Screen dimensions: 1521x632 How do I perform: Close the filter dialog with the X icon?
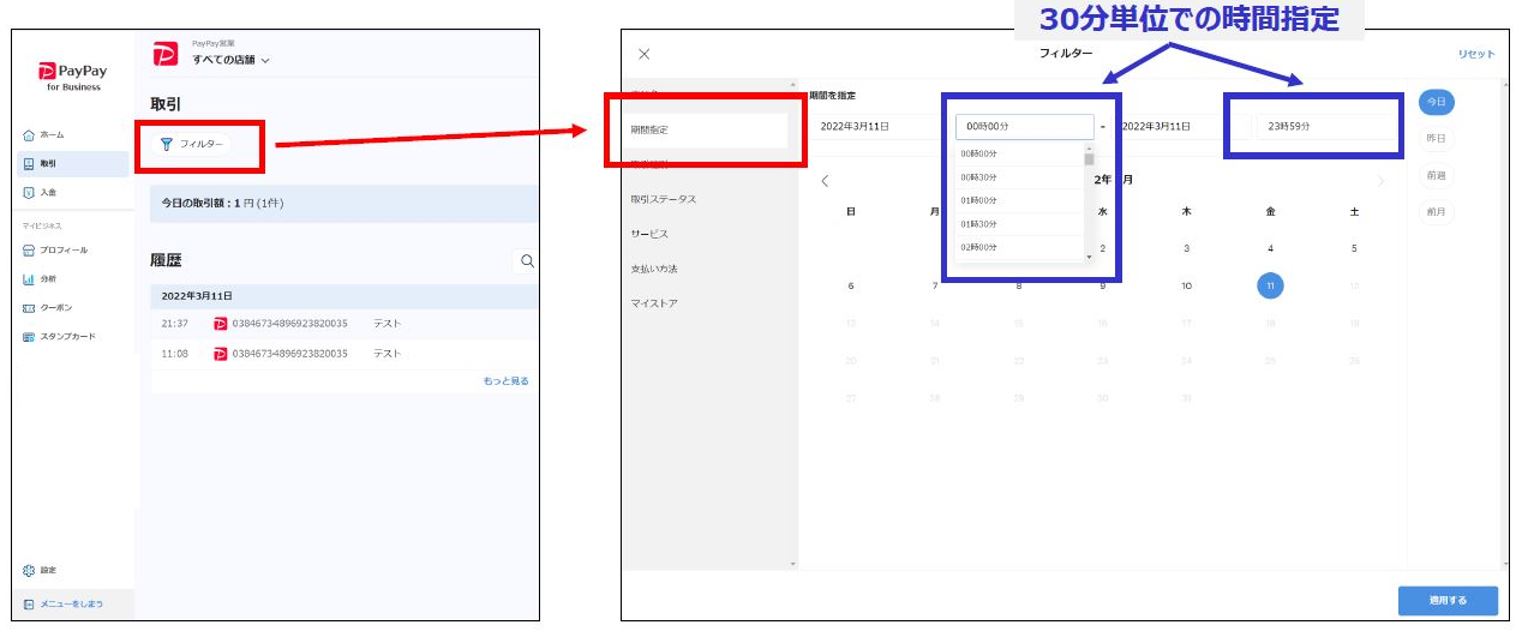point(644,54)
